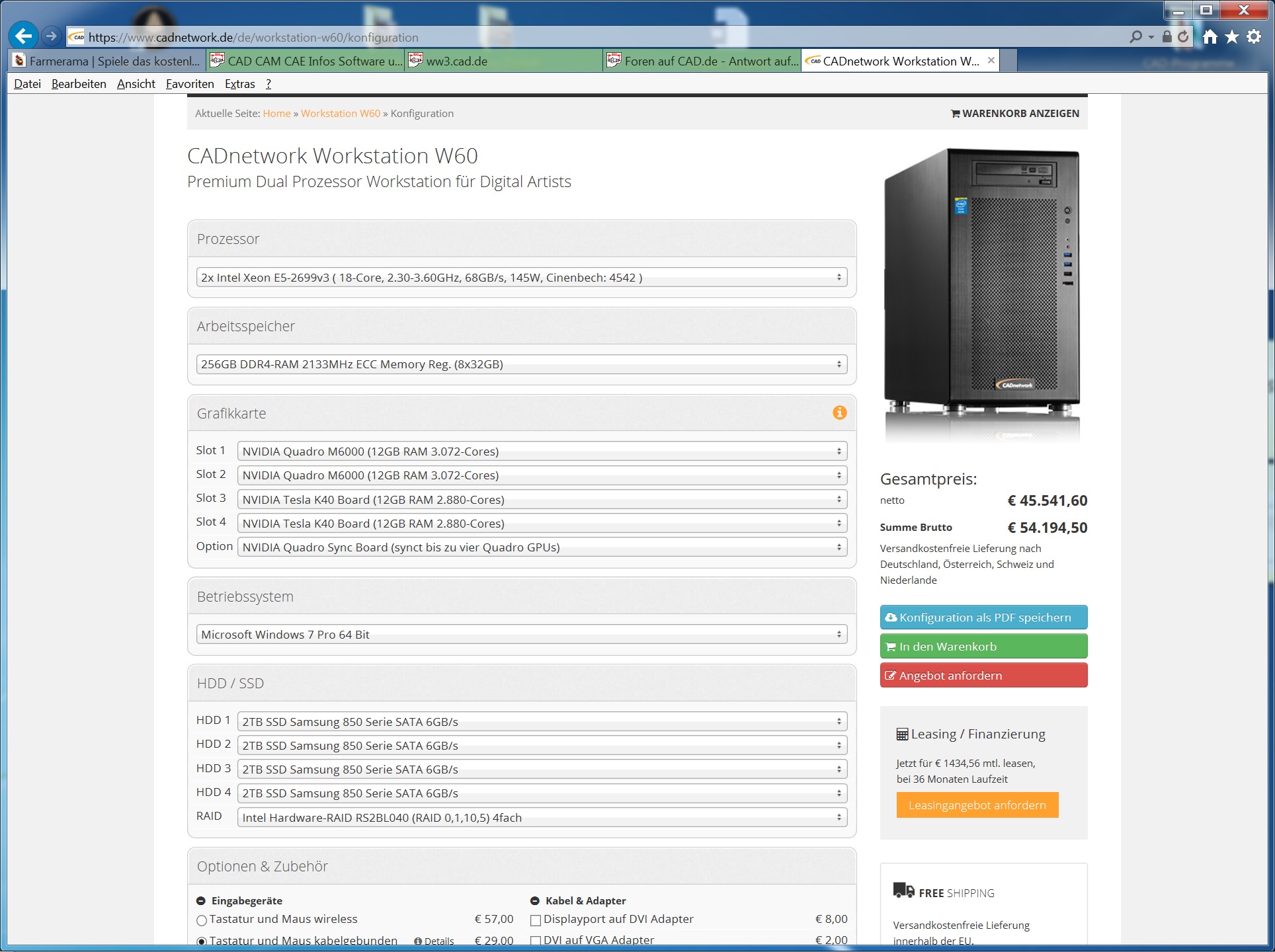
Task: Open the Prozessor selection dropdown
Action: click(521, 278)
